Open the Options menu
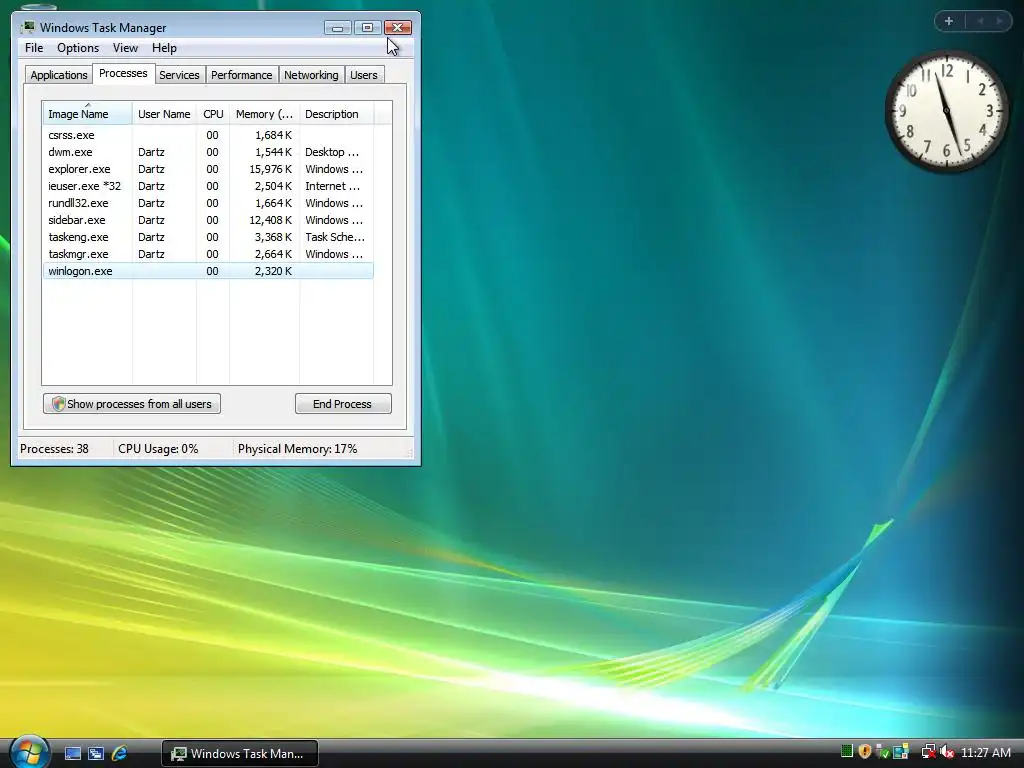The image size is (1024, 768). coord(78,48)
